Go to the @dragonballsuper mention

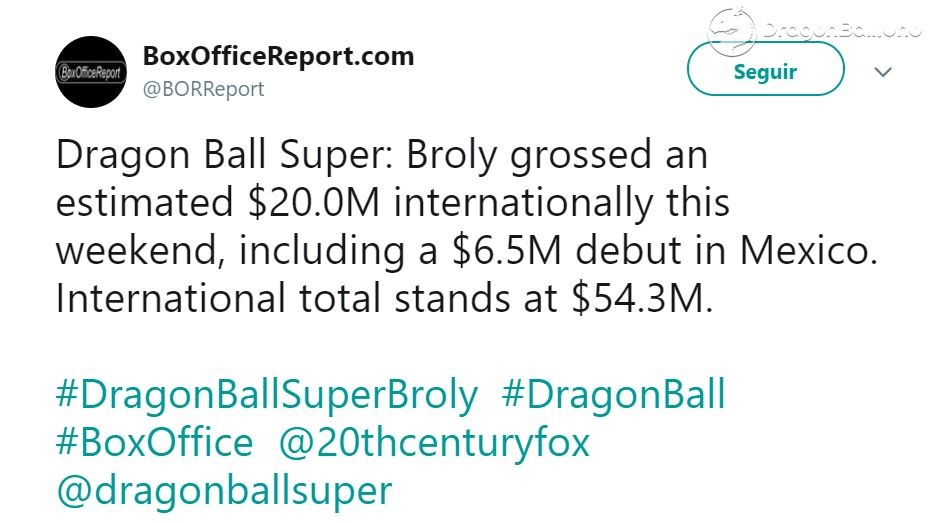pyautogui.click(x=224, y=493)
